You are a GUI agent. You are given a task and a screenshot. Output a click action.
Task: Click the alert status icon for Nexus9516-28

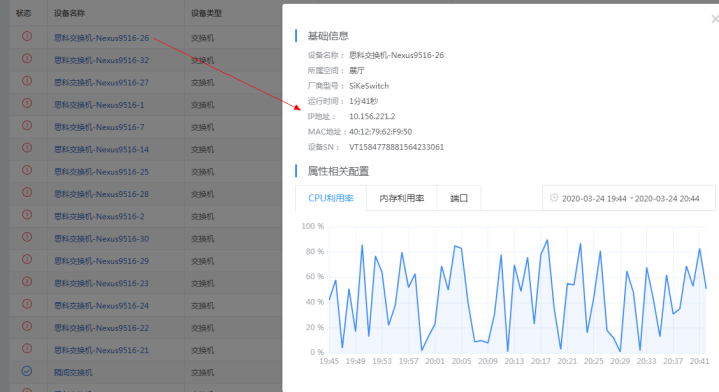coord(27,192)
